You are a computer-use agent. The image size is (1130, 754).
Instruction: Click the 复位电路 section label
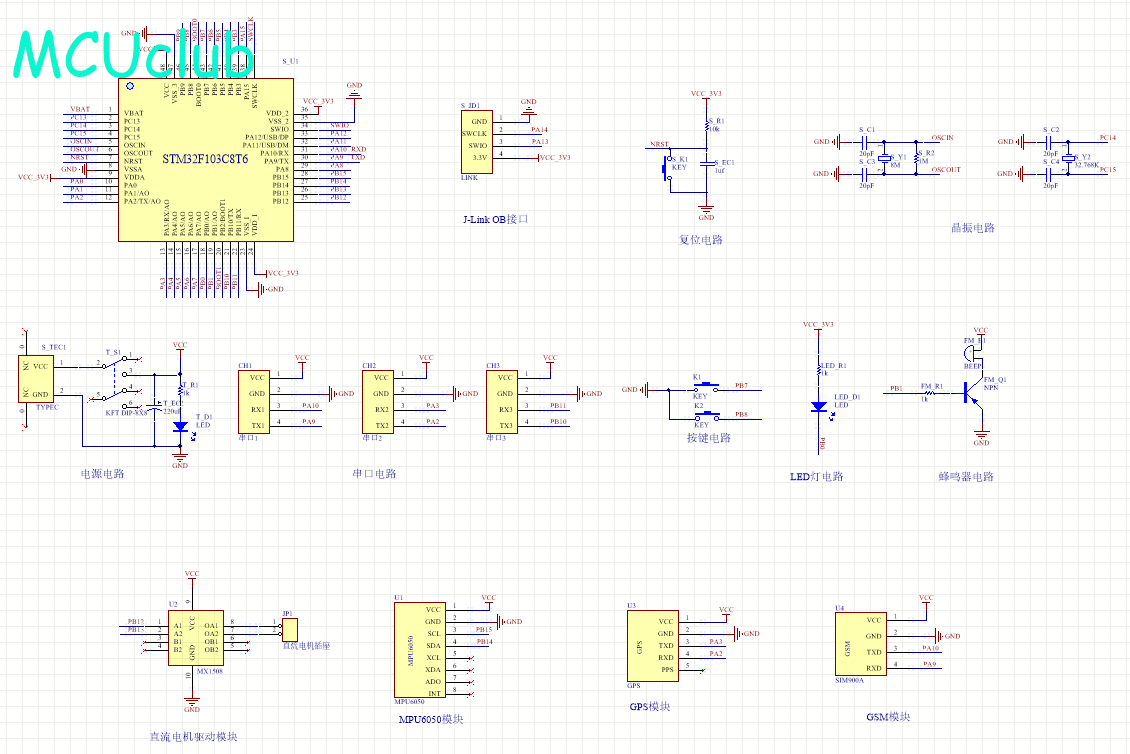tap(700, 240)
